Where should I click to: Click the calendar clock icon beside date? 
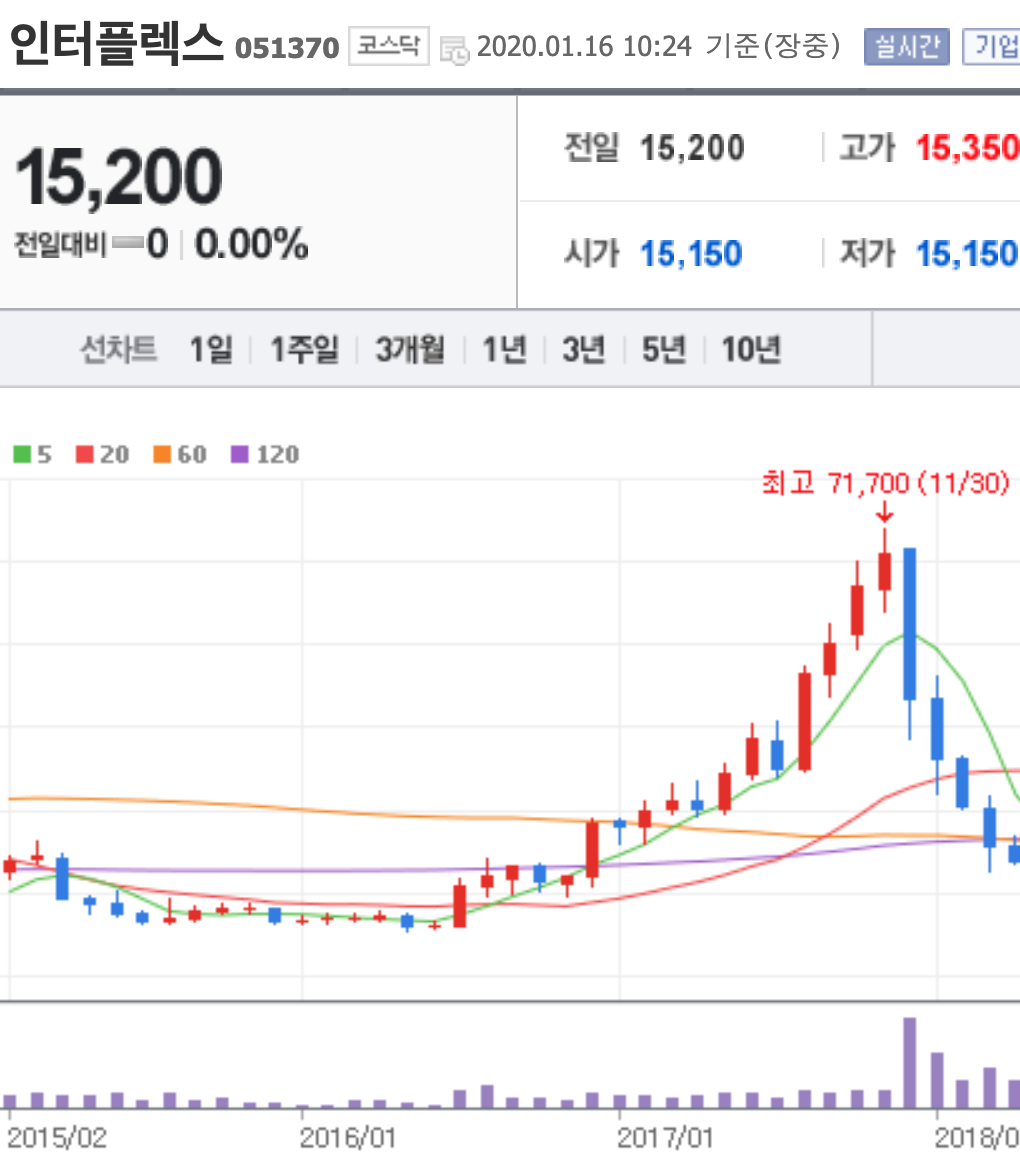pos(454,50)
